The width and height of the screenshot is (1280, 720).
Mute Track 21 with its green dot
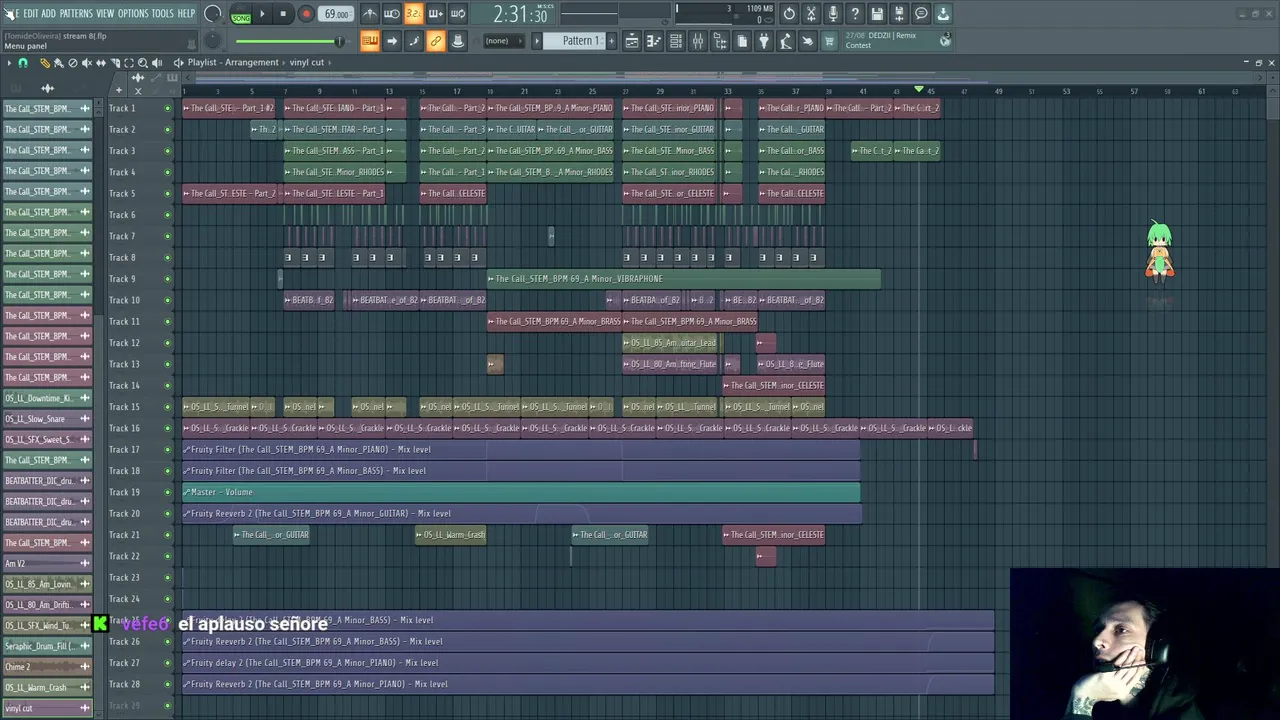(167, 535)
